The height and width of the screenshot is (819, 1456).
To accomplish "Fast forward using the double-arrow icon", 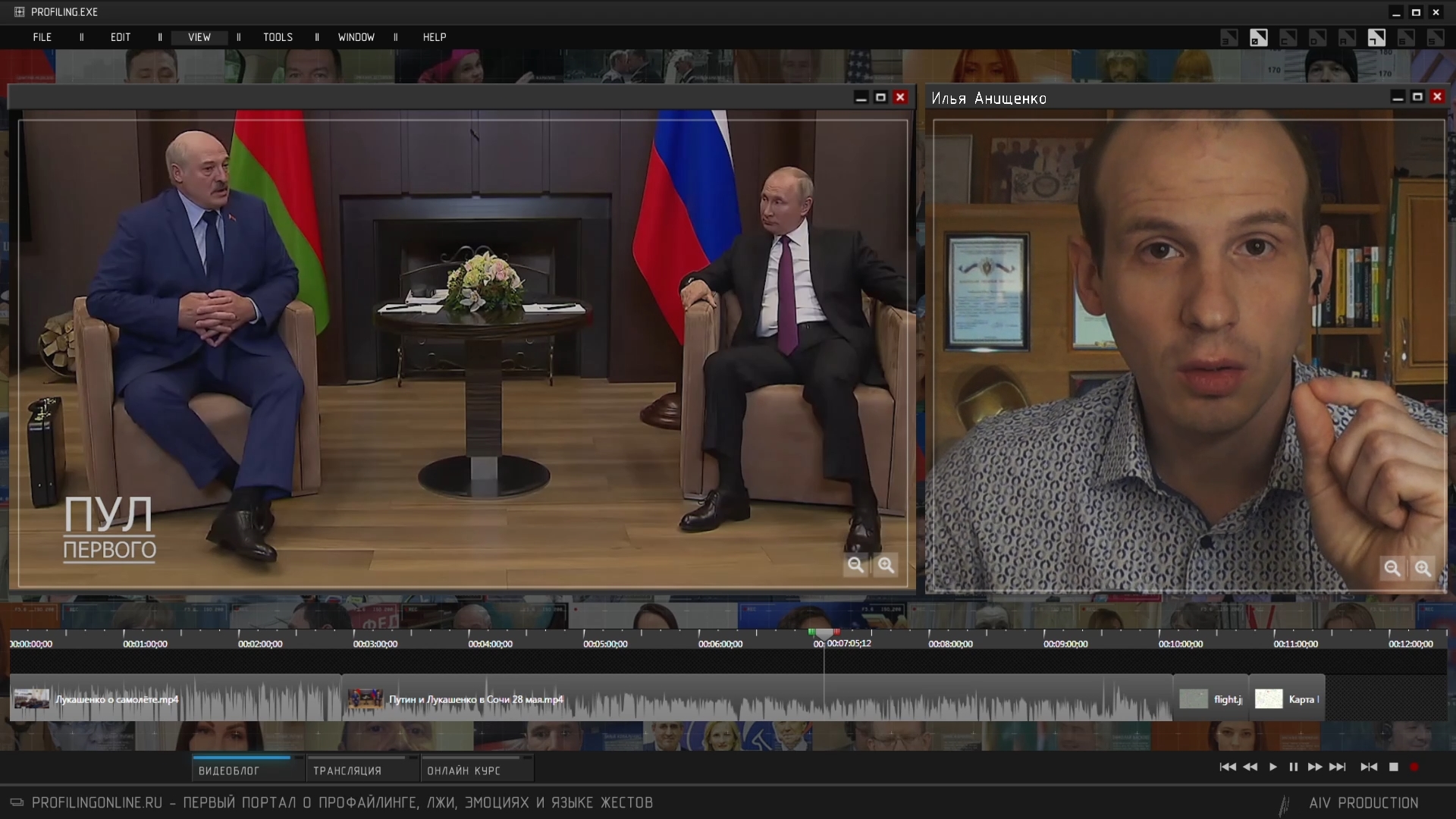I will pyautogui.click(x=1315, y=767).
